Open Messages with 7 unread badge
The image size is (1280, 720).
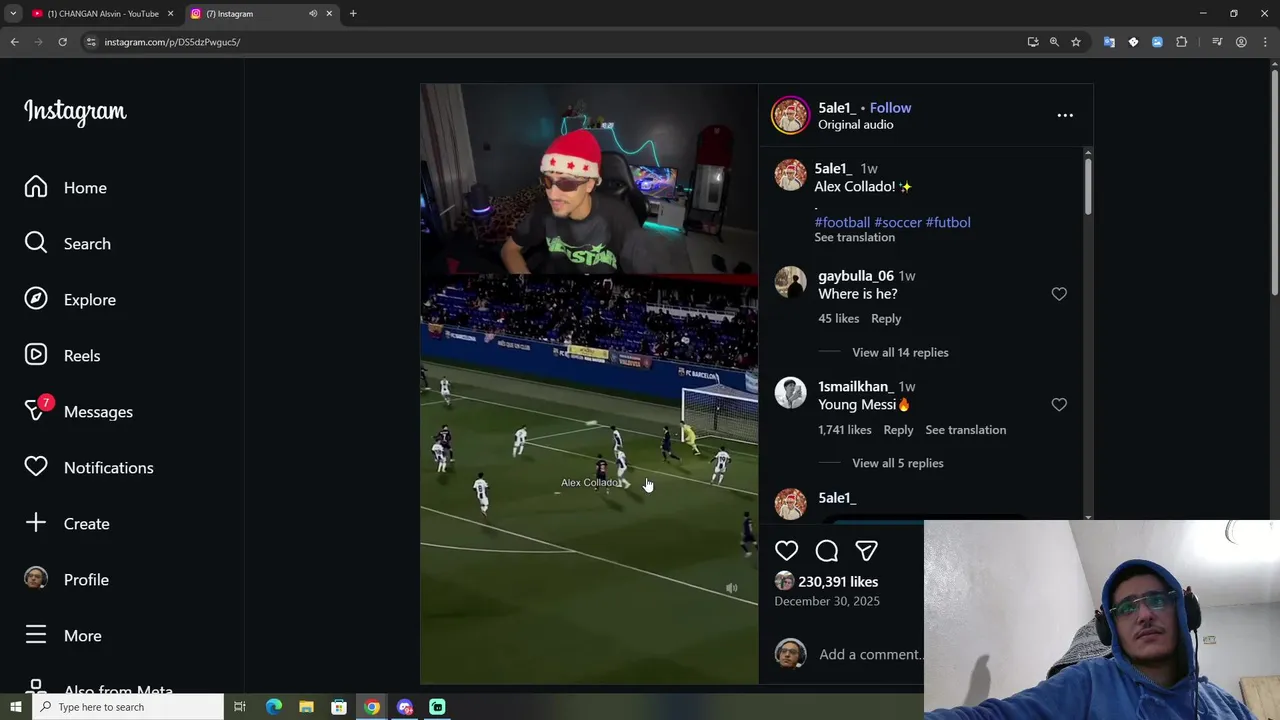tap(78, 411)
